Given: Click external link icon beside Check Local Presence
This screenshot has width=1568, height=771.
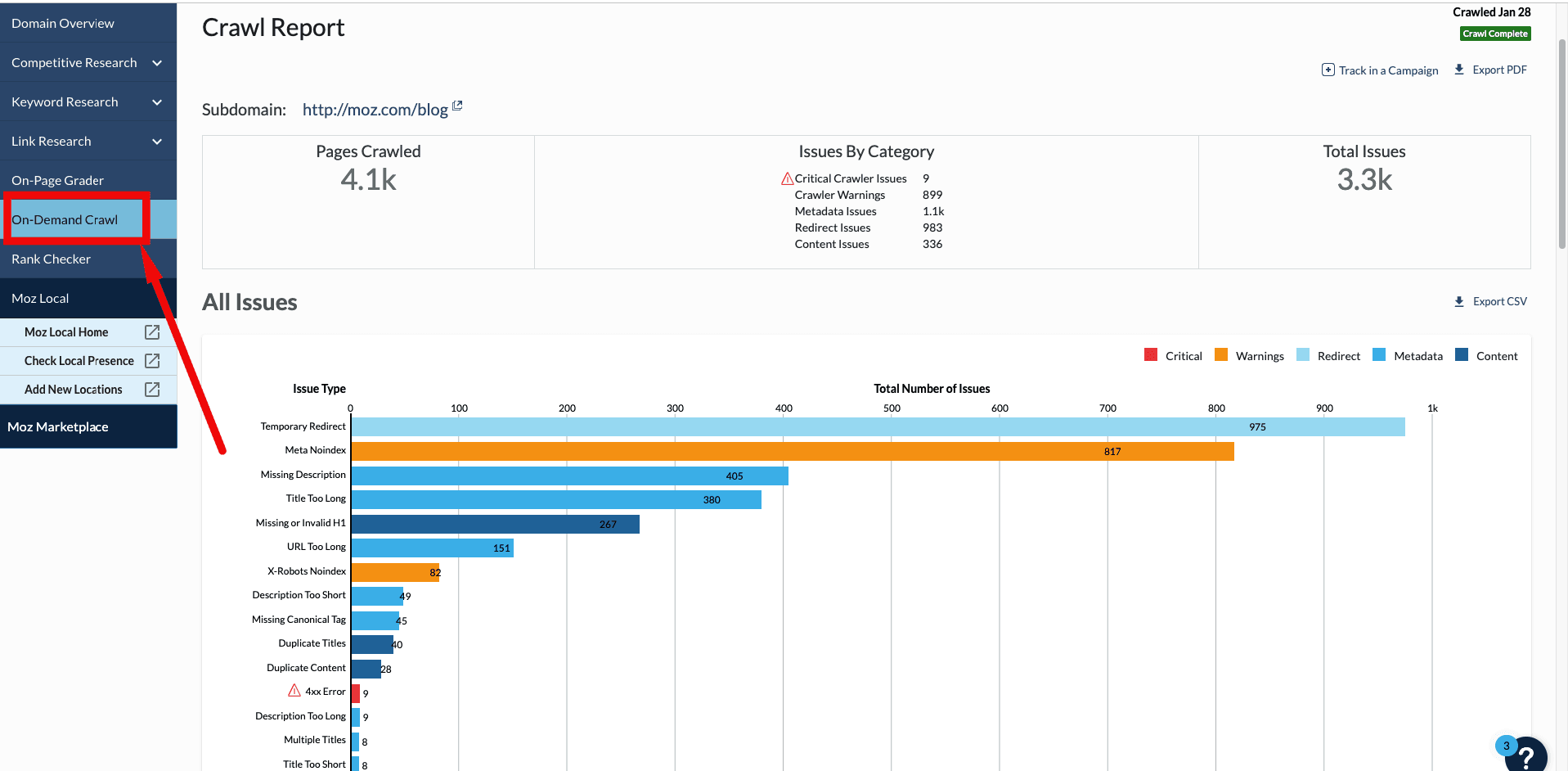Looking at the screenshot, I should tap(152, 361).
